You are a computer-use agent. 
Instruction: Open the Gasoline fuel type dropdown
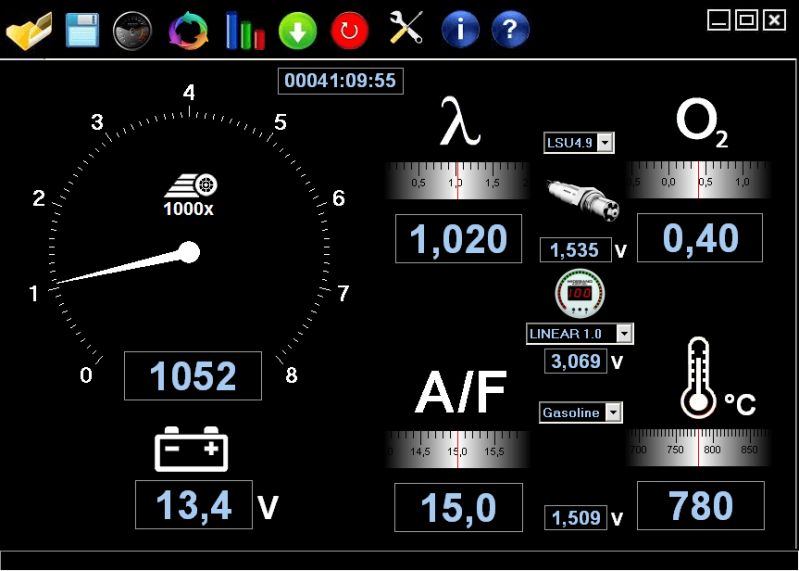pyautogui.click(x=581, y=412)
